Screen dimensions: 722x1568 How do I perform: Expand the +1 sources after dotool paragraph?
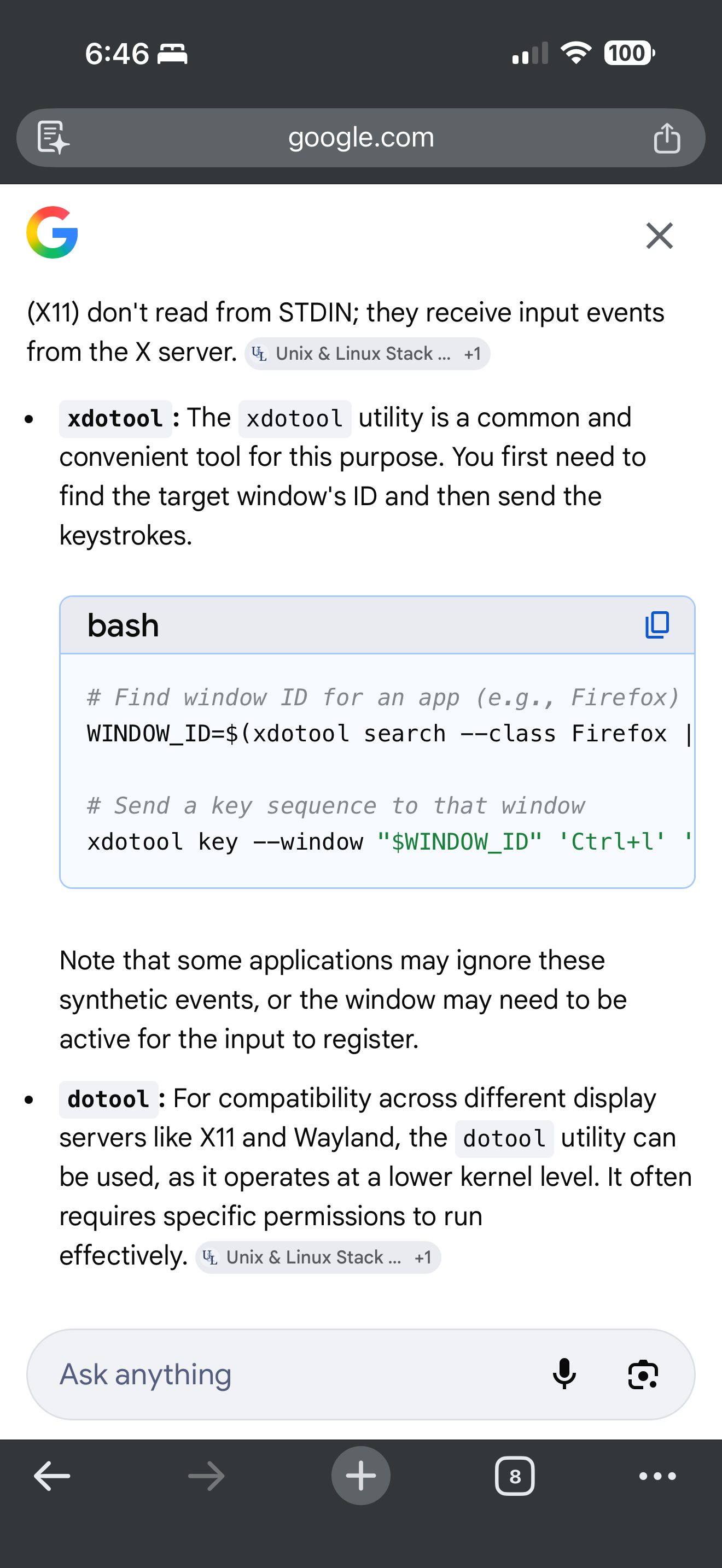pyautogui.click(x=423, y=1257)
